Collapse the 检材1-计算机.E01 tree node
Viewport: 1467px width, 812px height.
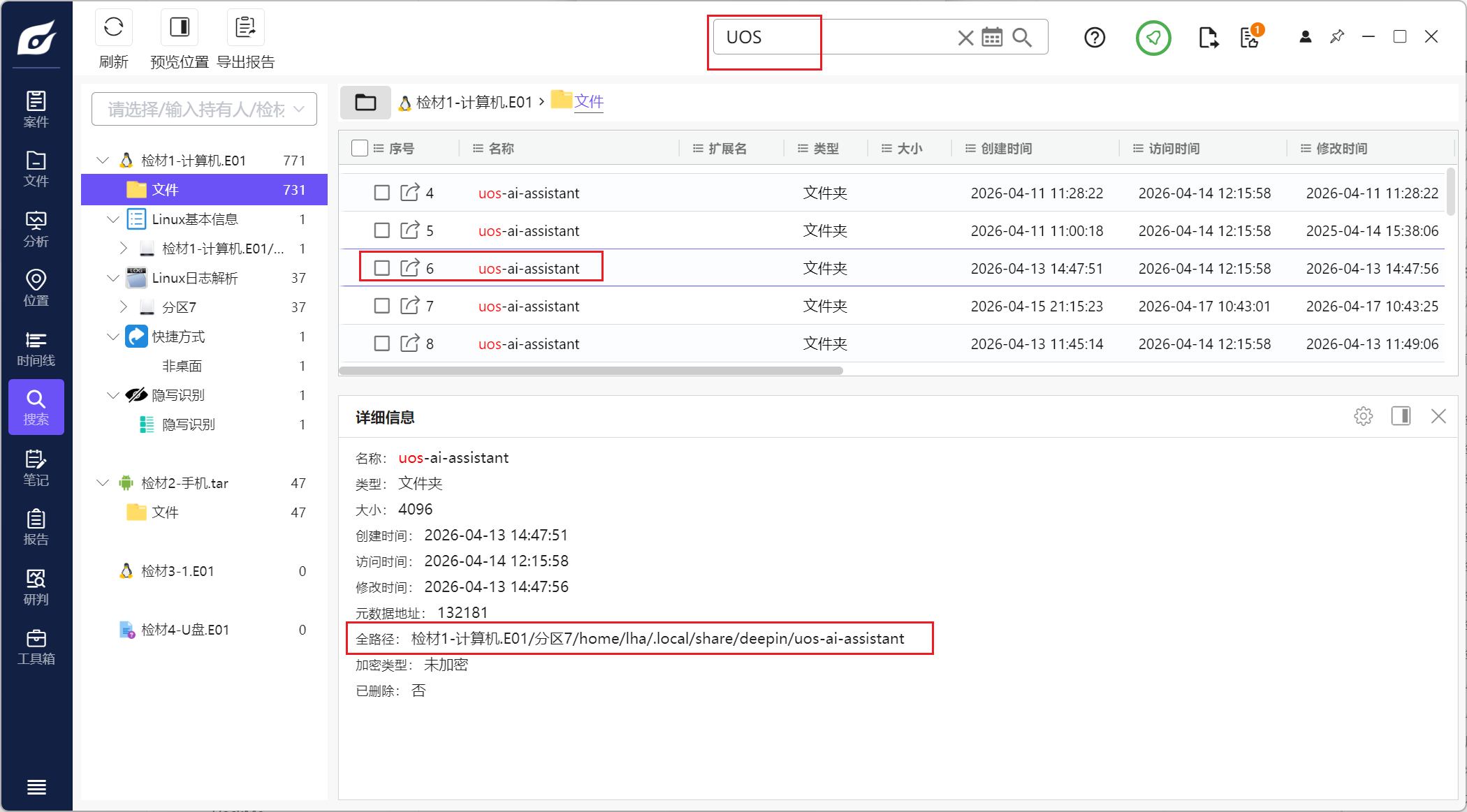point(103,161)
